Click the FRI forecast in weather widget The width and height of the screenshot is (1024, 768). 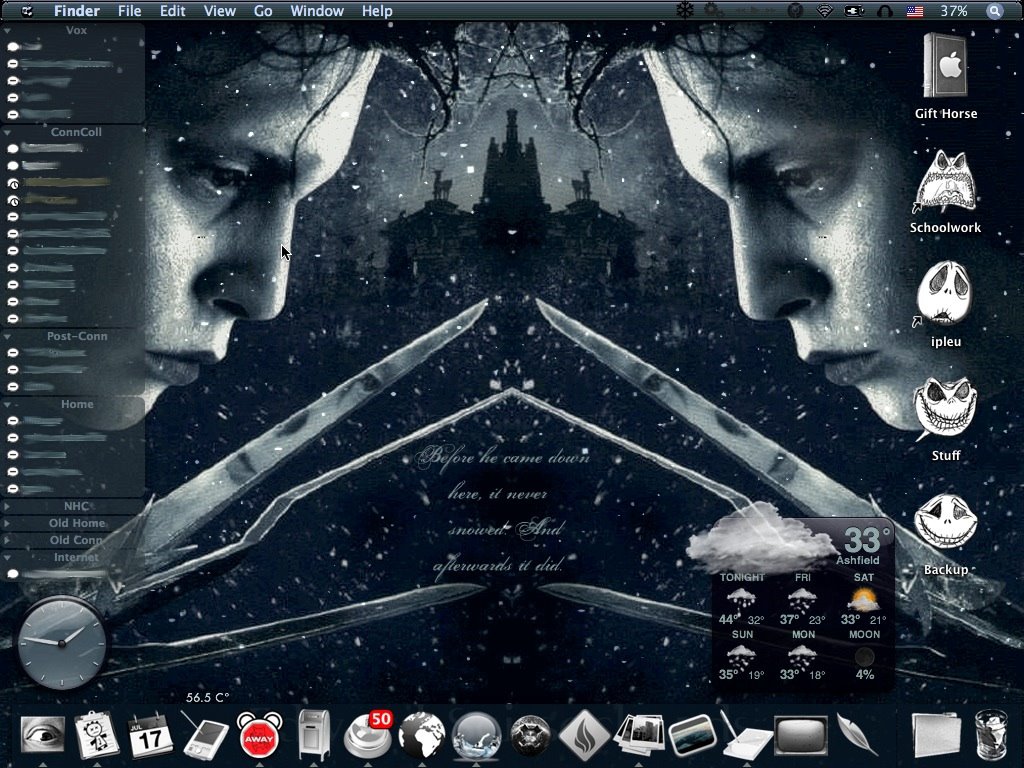pyautogui.click(x=803, y=601)
